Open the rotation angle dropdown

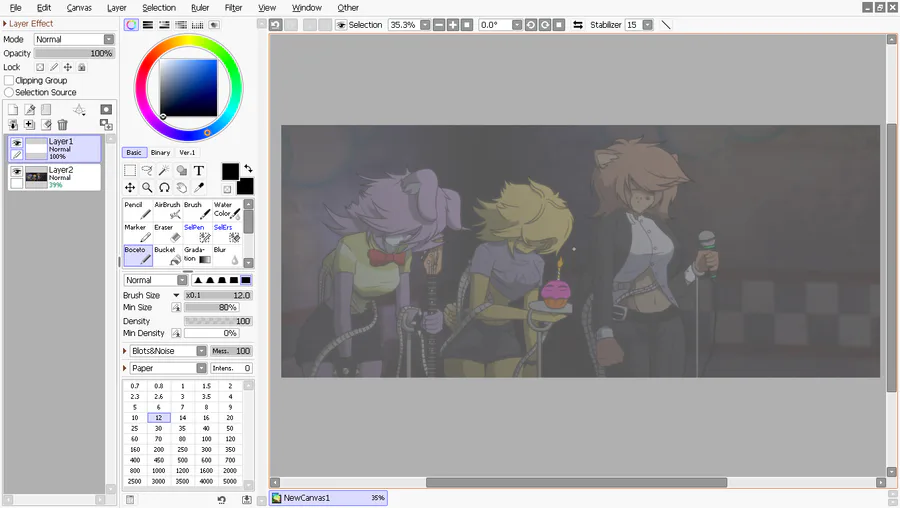[517, 25]
